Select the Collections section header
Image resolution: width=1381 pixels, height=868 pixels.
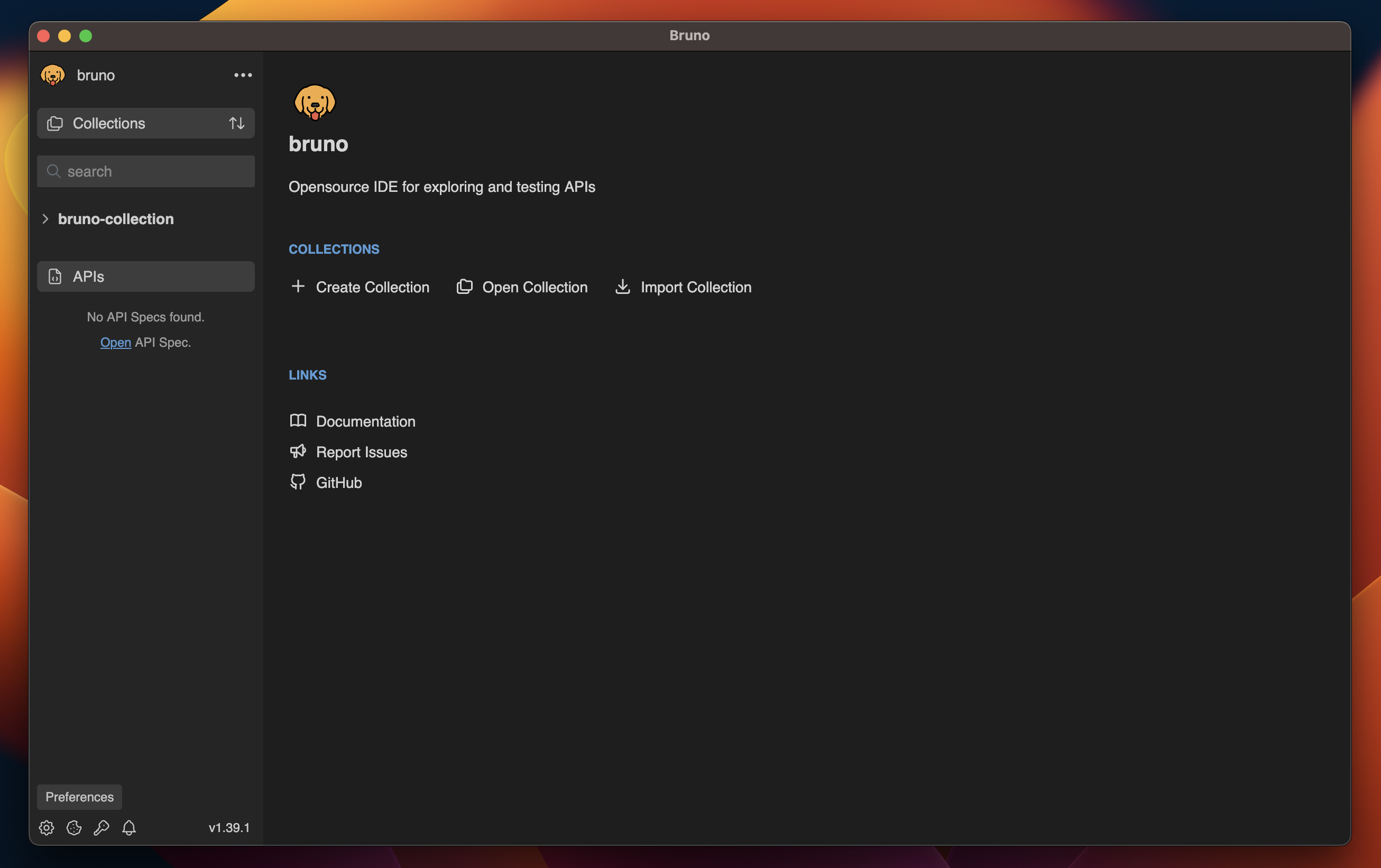(109, 123)
